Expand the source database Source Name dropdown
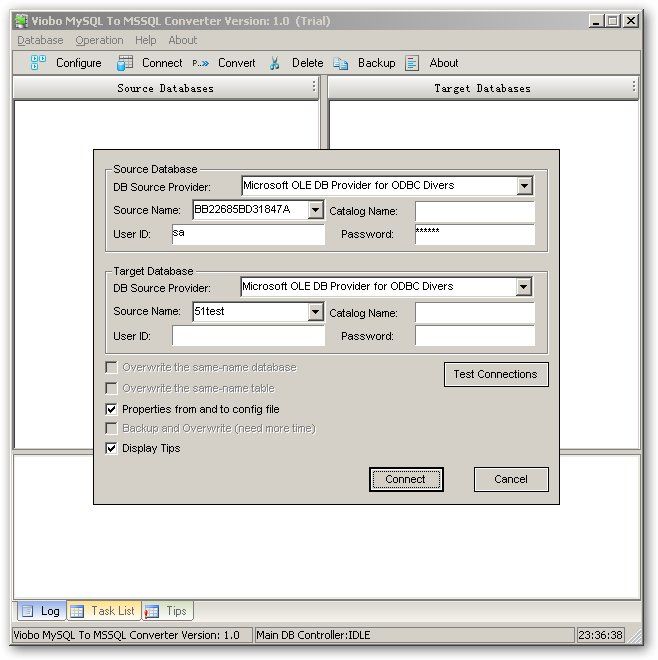This screenshot has width=658, height=660. (315, 210)
